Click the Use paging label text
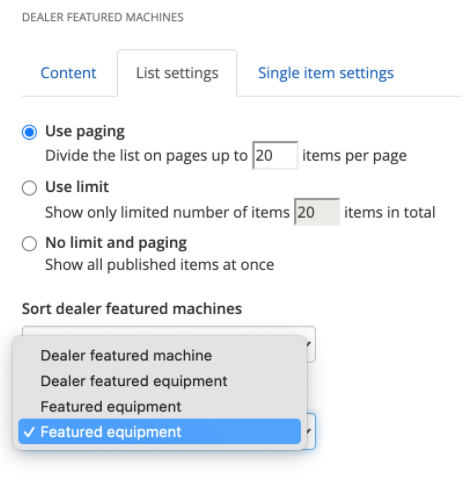The image size is (472, 482). tap(85, 132)
